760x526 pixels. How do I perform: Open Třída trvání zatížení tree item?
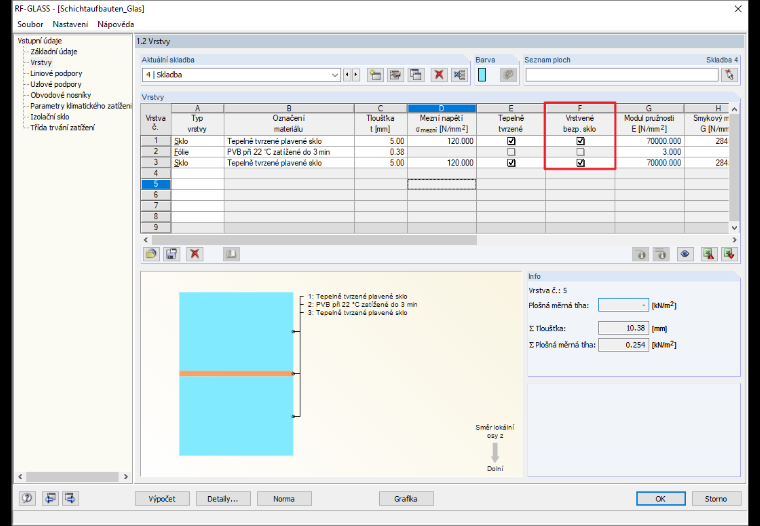pyautogui.click(x=63, y=128)
